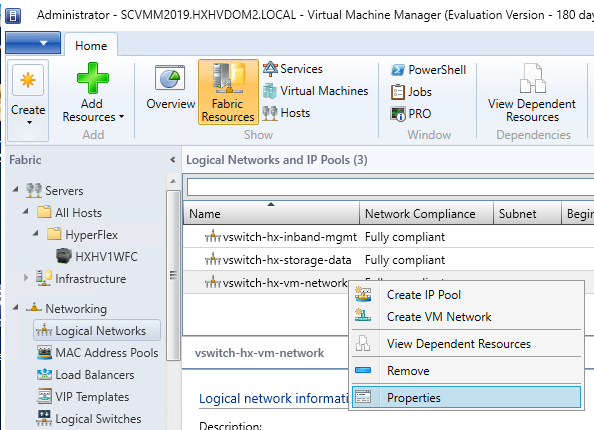Click the MAC Address Pools icon
The width and height of the screenshot is (594, 430).
pos(44,353)
